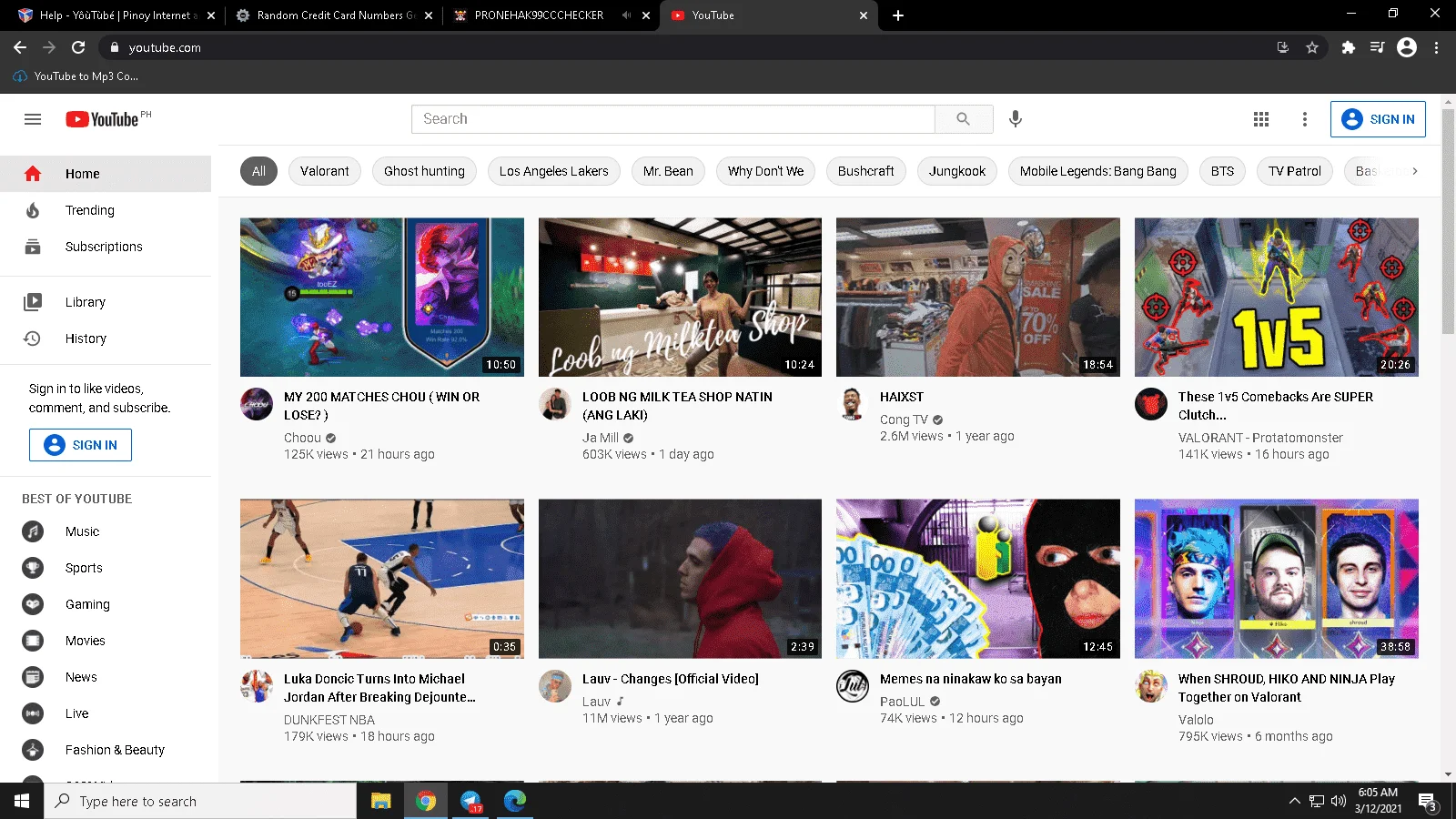This screenshot has height=819, width=1456.
Task: Open the YouTube to Mp3 bookmark
Action: 76,76
